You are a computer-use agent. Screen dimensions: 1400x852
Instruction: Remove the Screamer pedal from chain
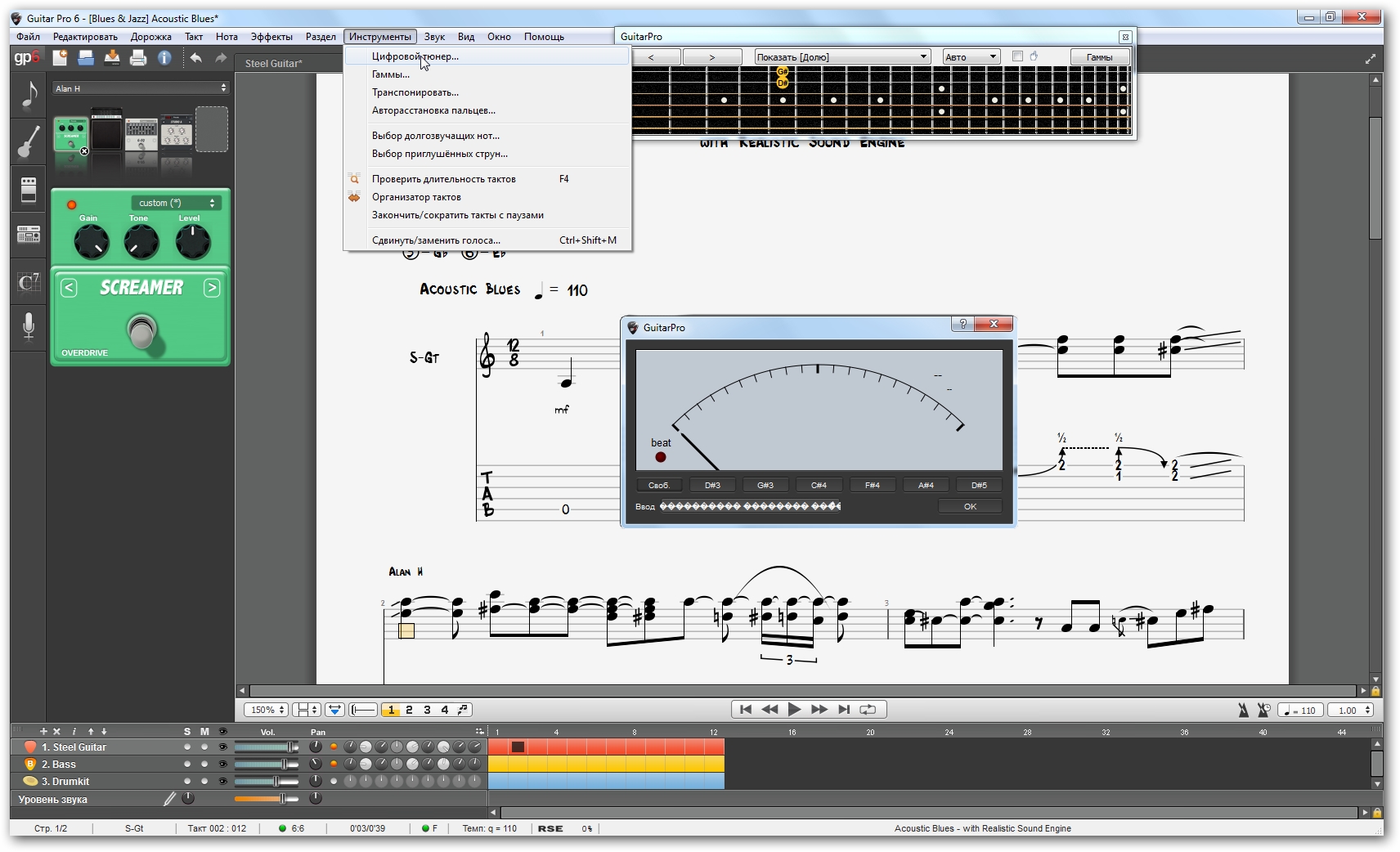coord(84,151)
